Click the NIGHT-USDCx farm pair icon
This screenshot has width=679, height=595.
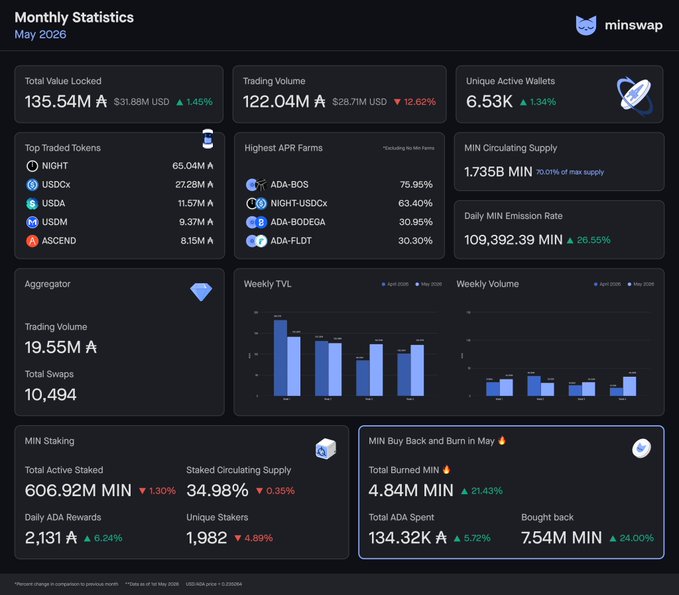[x=256, y=203]
